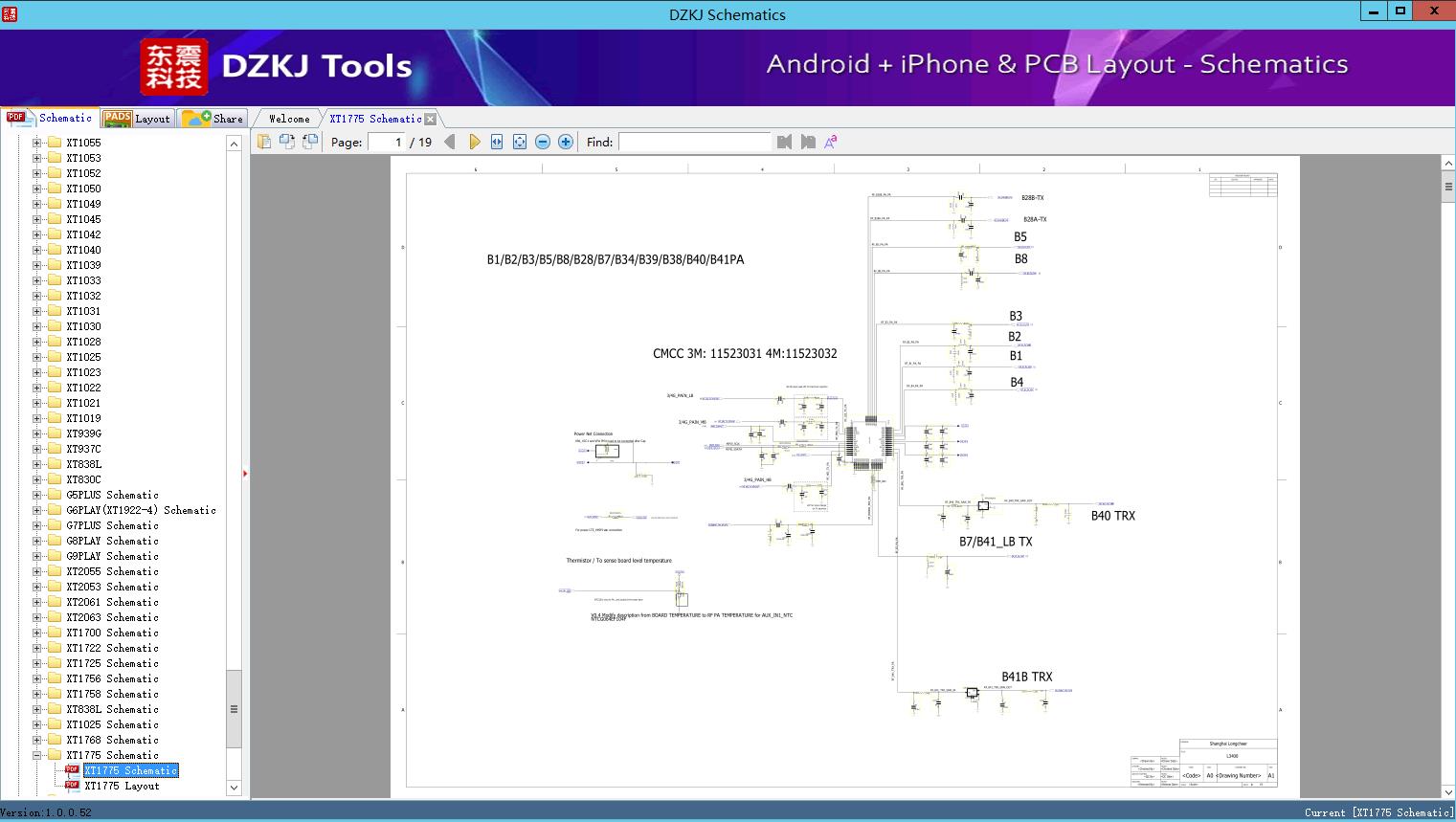1456x822 pixels.
Task: Click the document view scroll-down arrow
Action: [x=1448, y=791]
